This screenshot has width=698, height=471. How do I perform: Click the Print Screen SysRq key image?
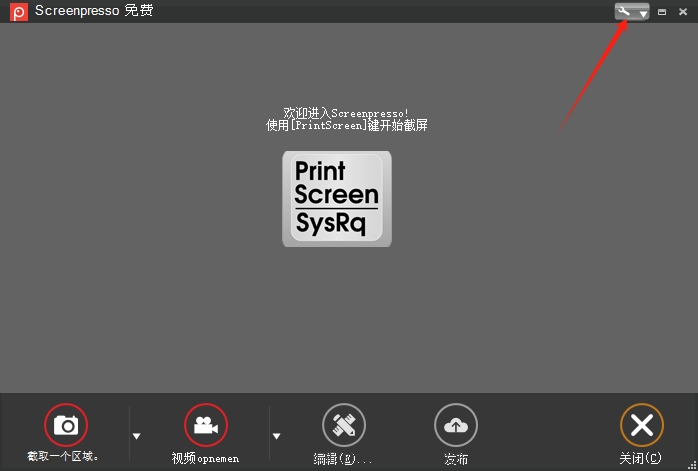tap(337, 198)
